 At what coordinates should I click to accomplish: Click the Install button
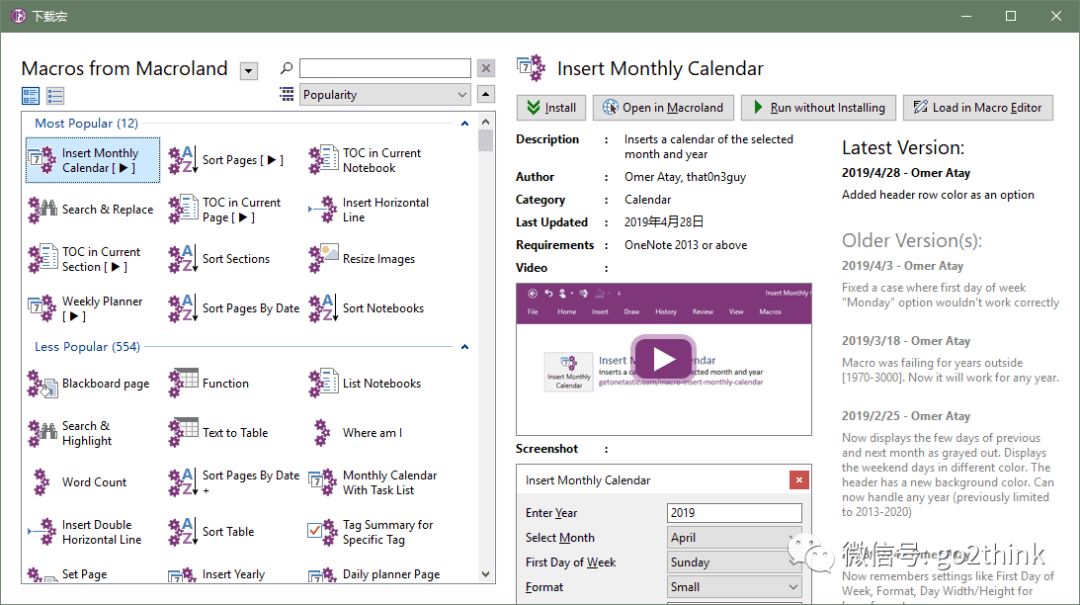click(551, 107)
